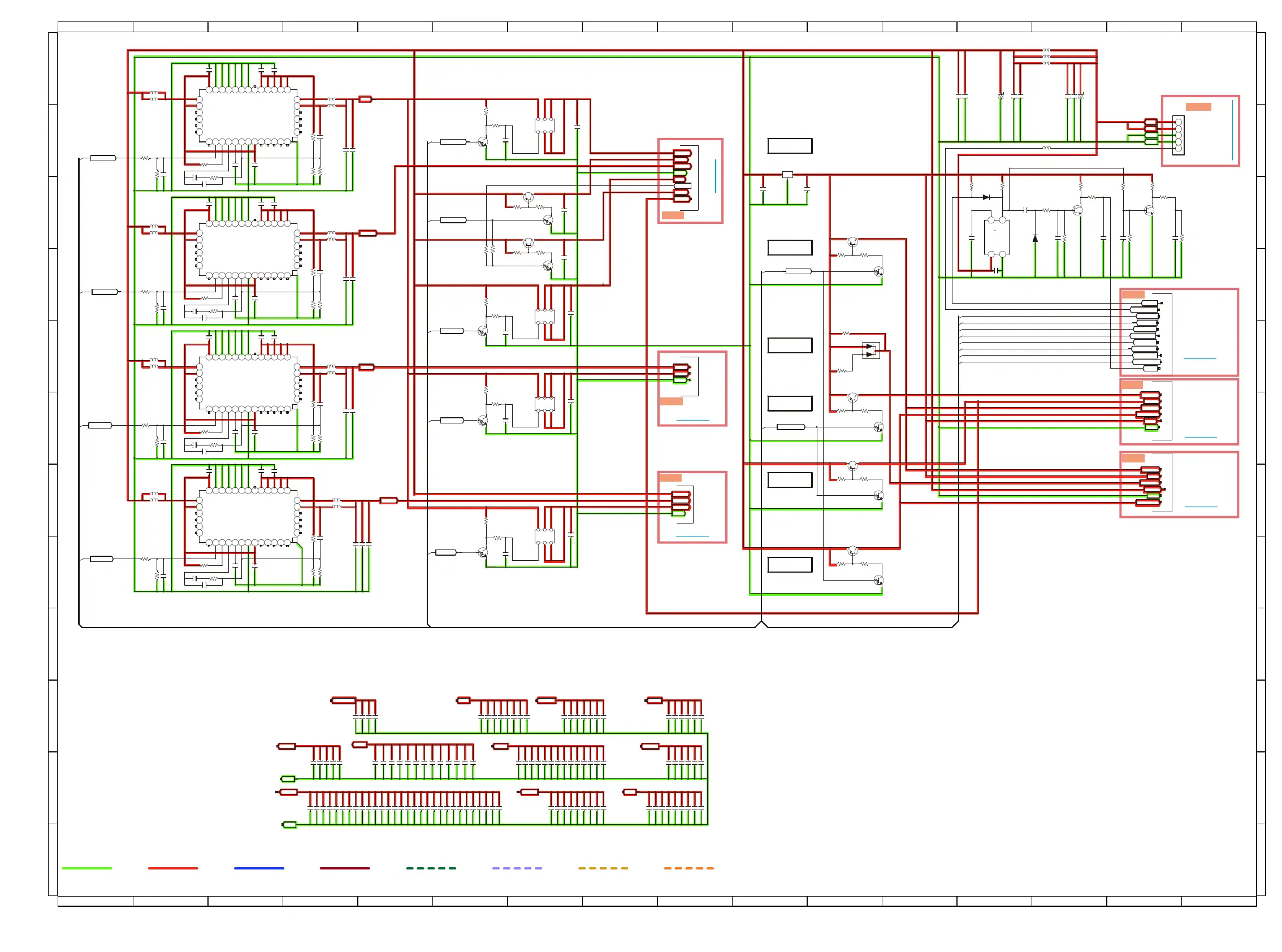Click the solid bright green legend line
The image size is (1282, 952).
87,868
